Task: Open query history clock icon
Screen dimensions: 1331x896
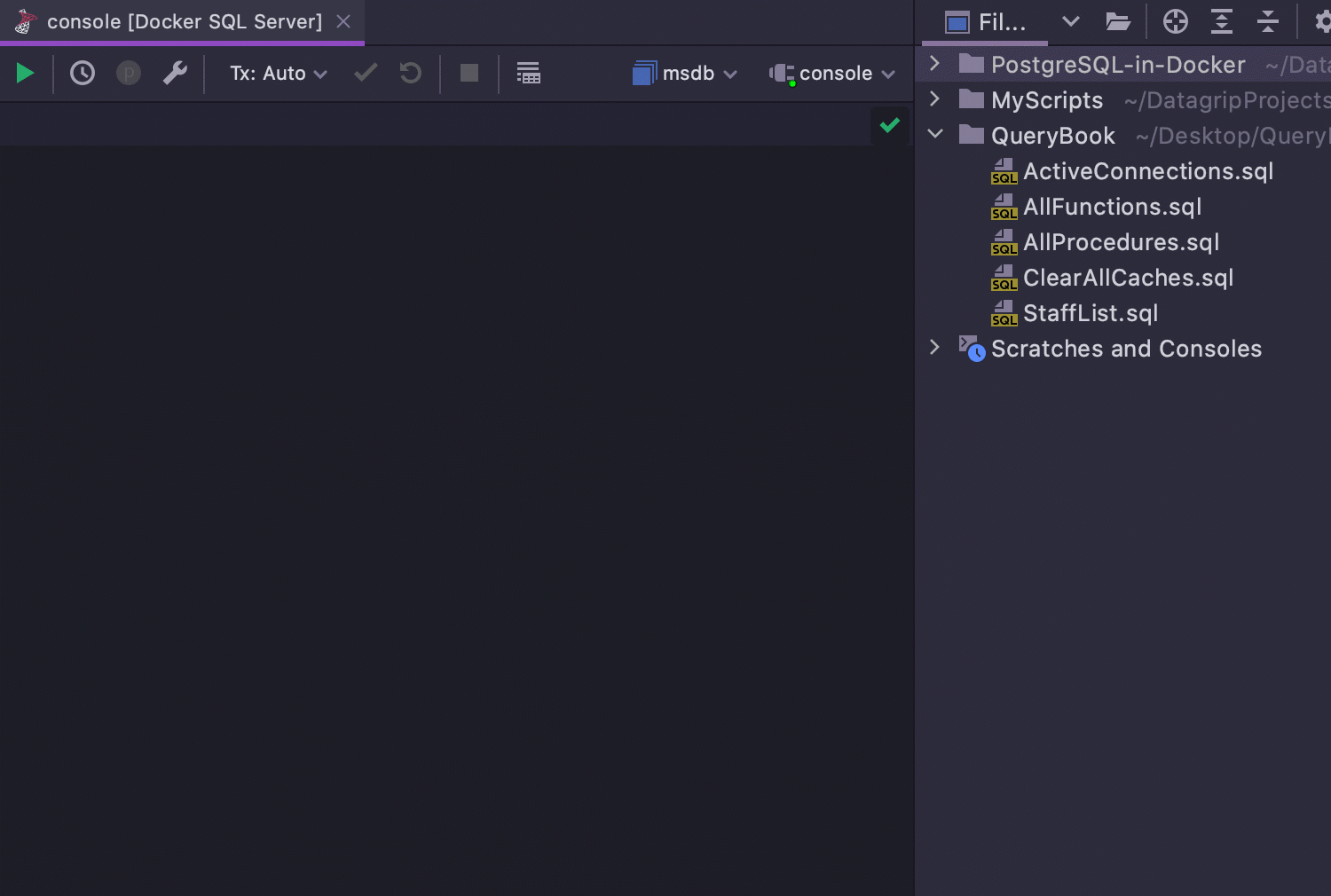Action: pos(83,73)
